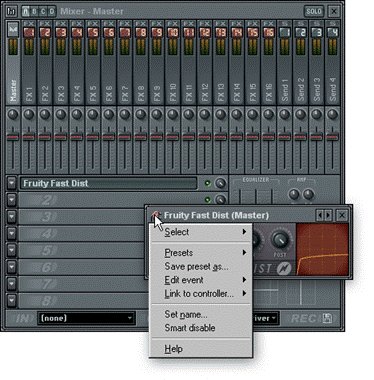Open the Presets submenu
The width and height of the screenshot is (374, 380).
[x=201, y=253]
